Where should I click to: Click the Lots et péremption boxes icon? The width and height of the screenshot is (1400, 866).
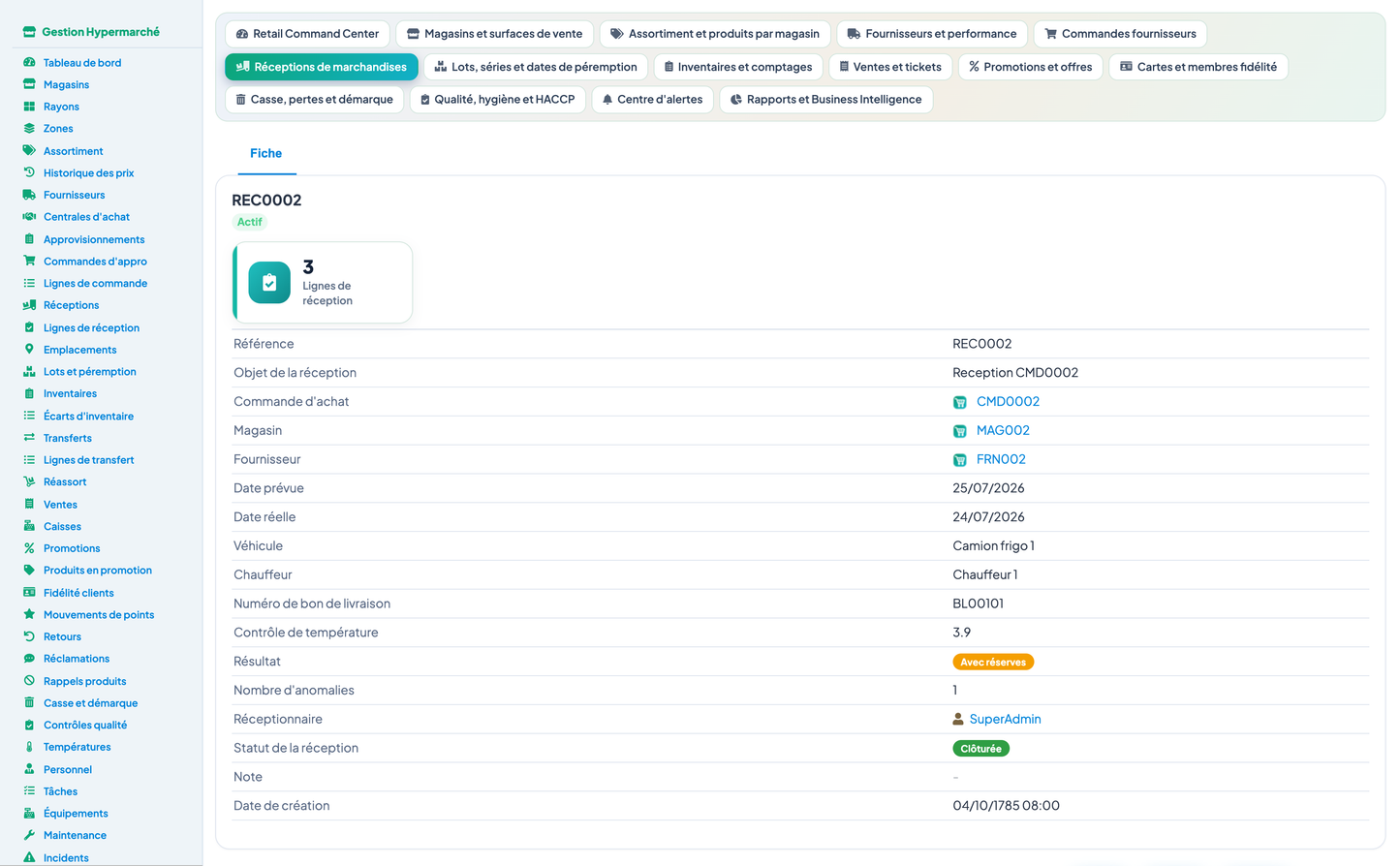pyautogui.click(x=29, y=372)
